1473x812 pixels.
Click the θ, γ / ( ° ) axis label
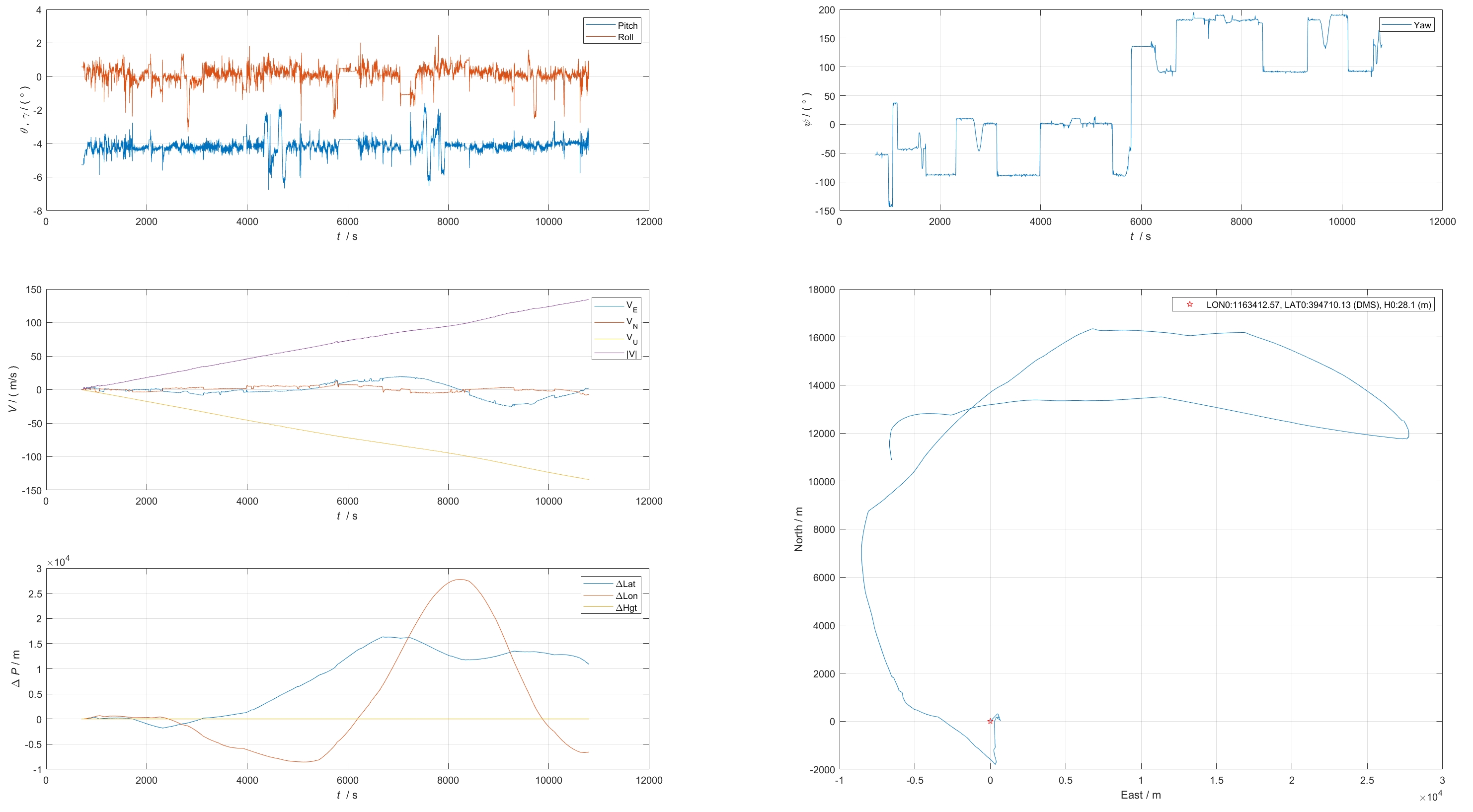pos(24,109)
